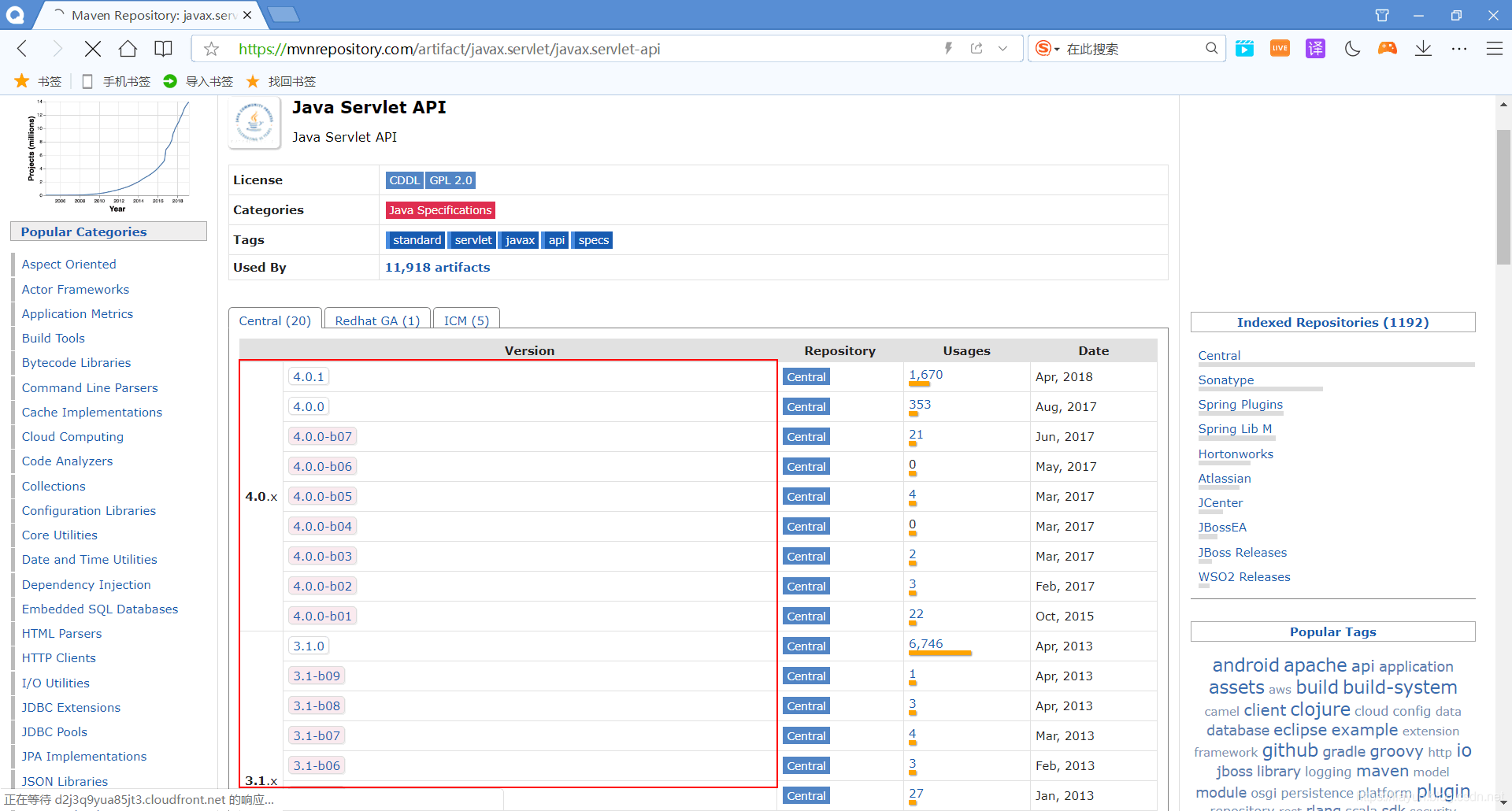Click 找回书签 recover bookmarks
The height and width of the screenshot is (811, 1512).
click(281, 81)
